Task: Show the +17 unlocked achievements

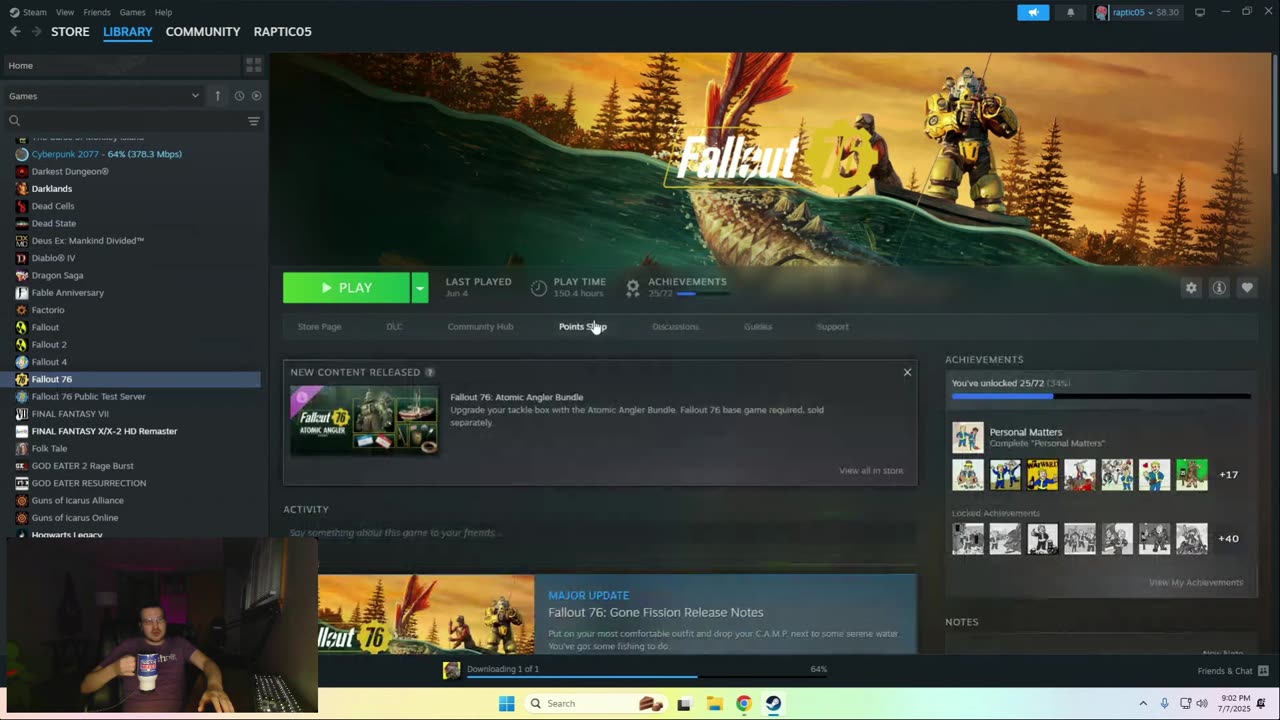Action: [x=1228, y=475]
